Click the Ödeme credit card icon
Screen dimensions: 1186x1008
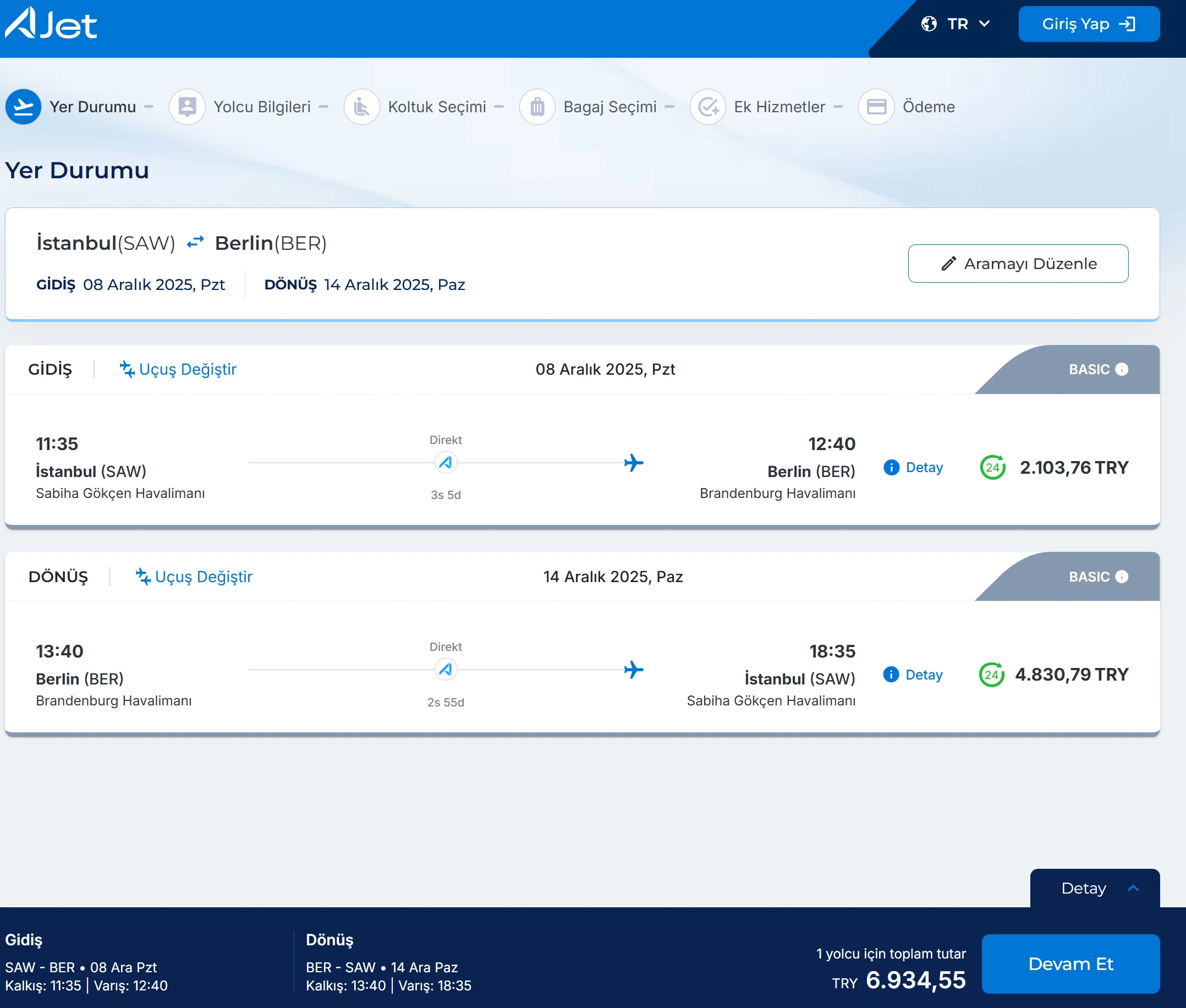876,107
